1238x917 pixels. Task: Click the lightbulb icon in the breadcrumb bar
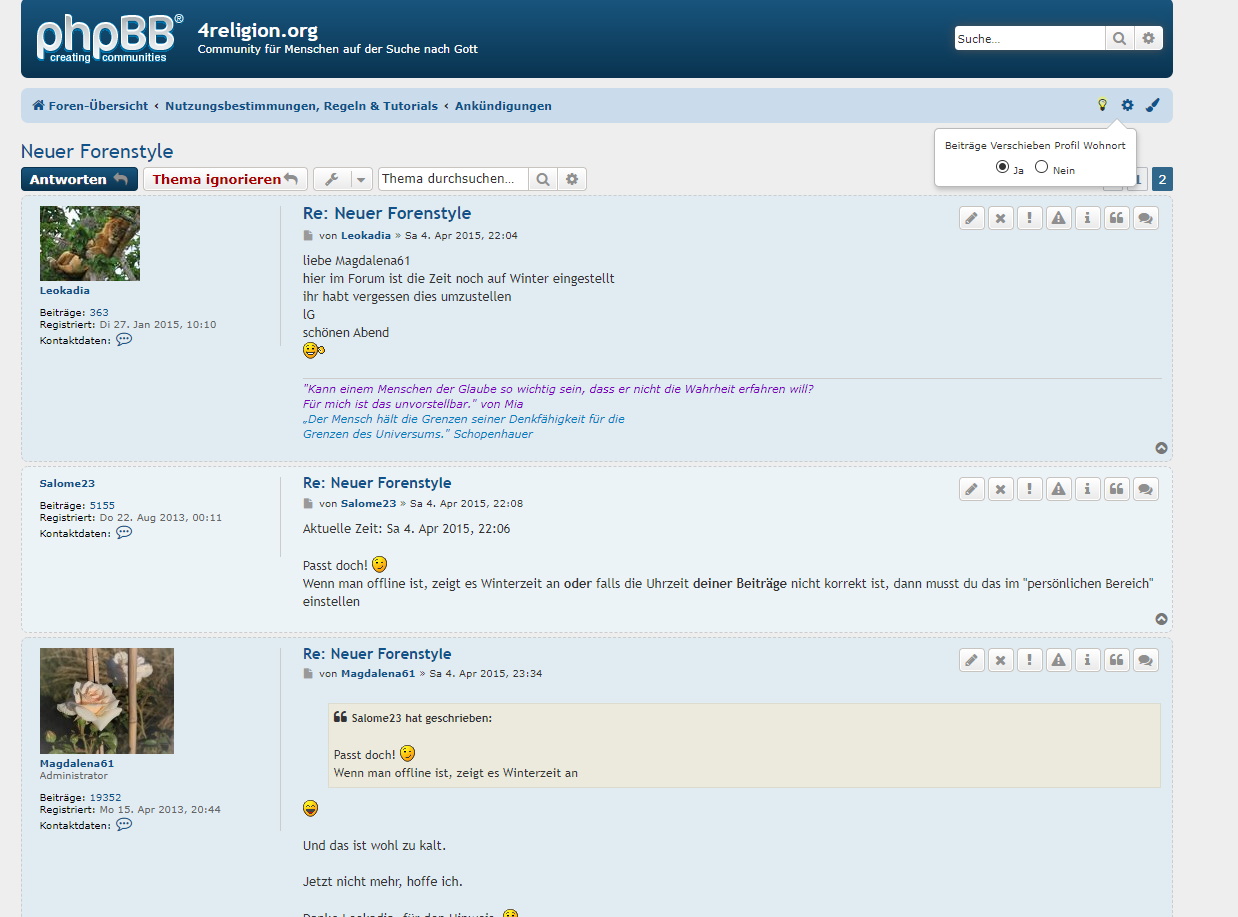point(1102,105)
